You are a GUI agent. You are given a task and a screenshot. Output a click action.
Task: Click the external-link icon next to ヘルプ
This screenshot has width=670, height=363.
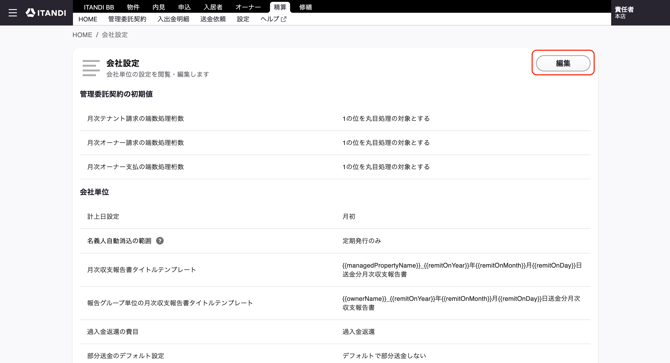284,19
